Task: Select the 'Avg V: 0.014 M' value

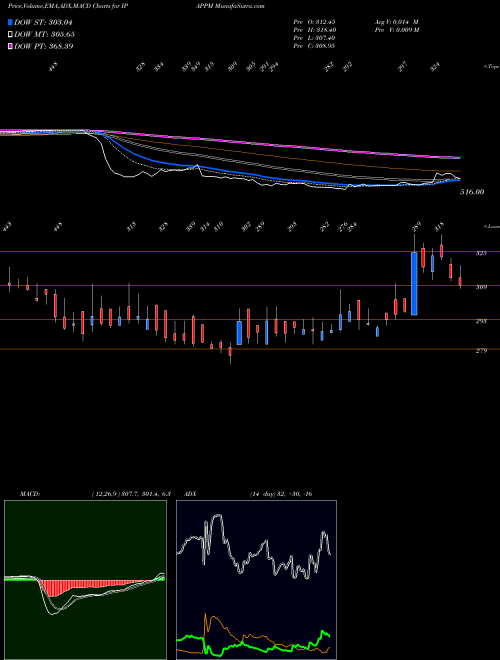Action: (x=396, y=22)
